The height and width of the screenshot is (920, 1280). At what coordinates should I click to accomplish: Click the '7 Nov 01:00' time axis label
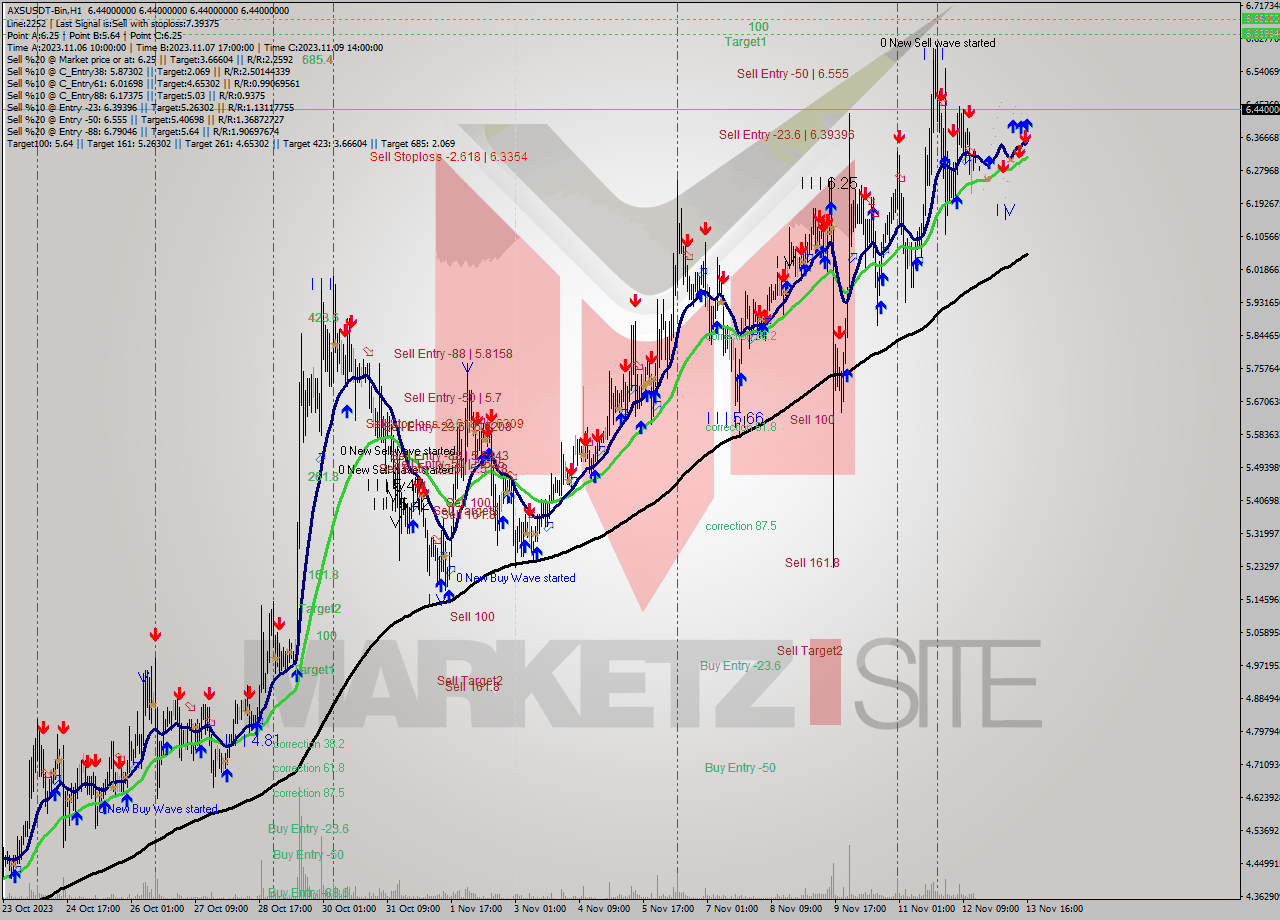(732, 910)
